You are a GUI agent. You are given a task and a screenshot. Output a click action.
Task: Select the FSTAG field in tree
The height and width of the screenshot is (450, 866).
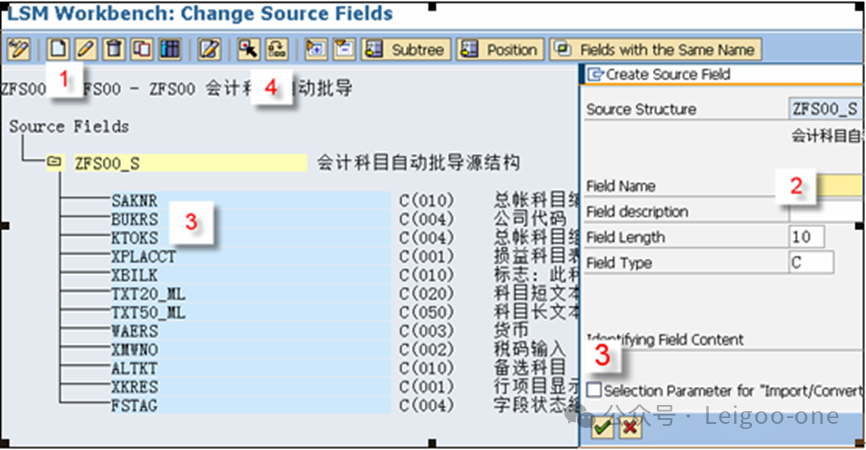[x=134, y=405]
